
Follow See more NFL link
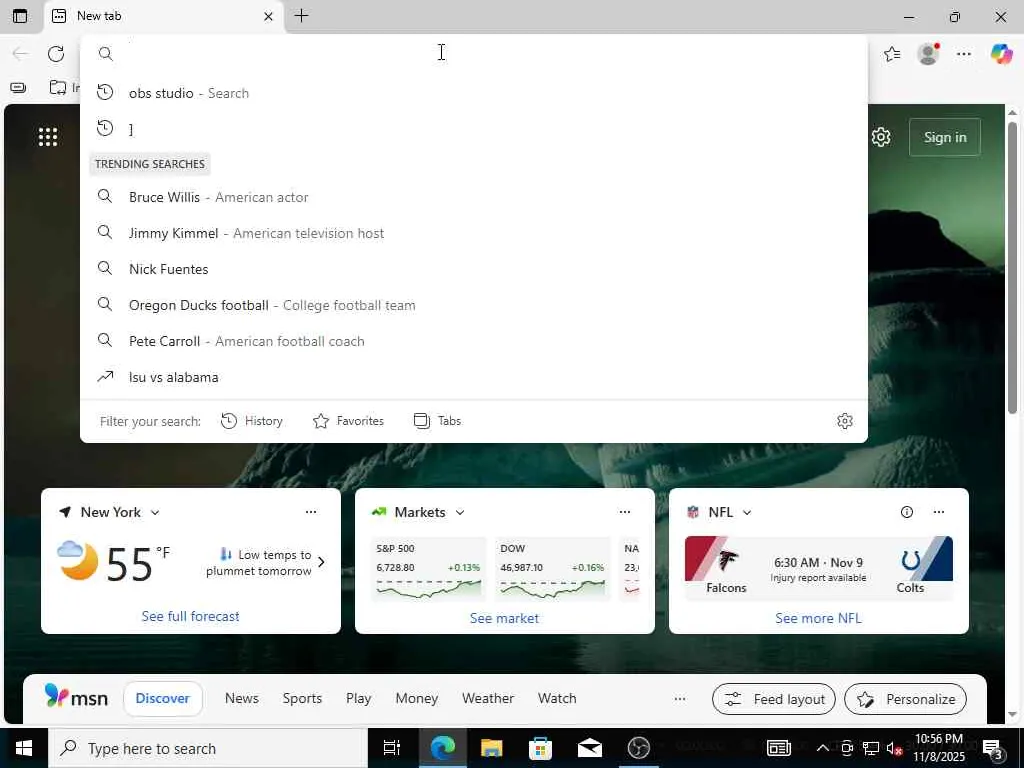coord(818,618)
